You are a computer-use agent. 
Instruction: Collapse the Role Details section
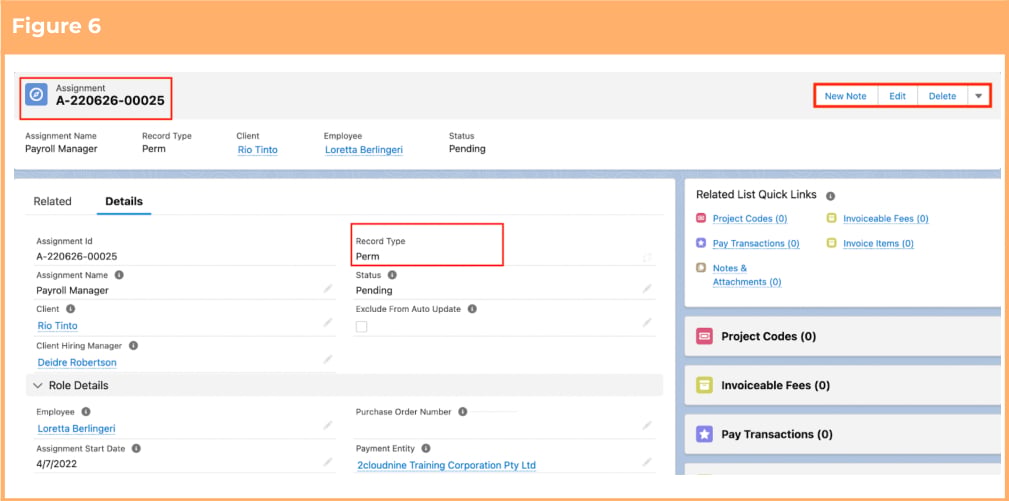click(38, 385)
